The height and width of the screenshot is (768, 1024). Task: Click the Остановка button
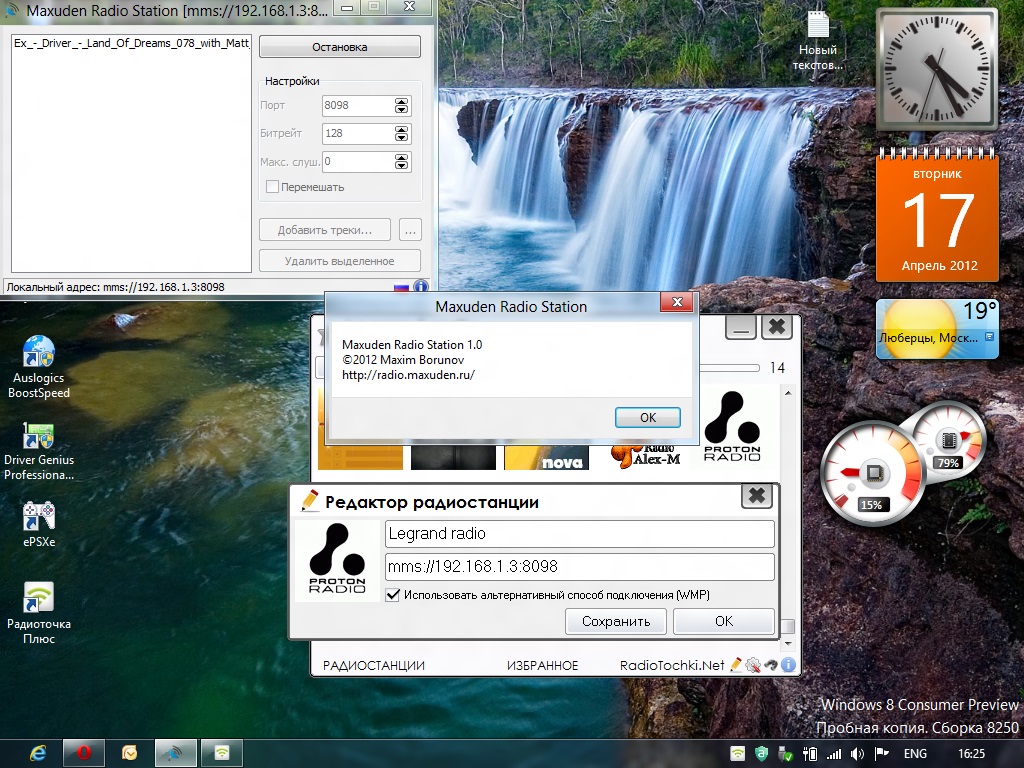[340, 47]
